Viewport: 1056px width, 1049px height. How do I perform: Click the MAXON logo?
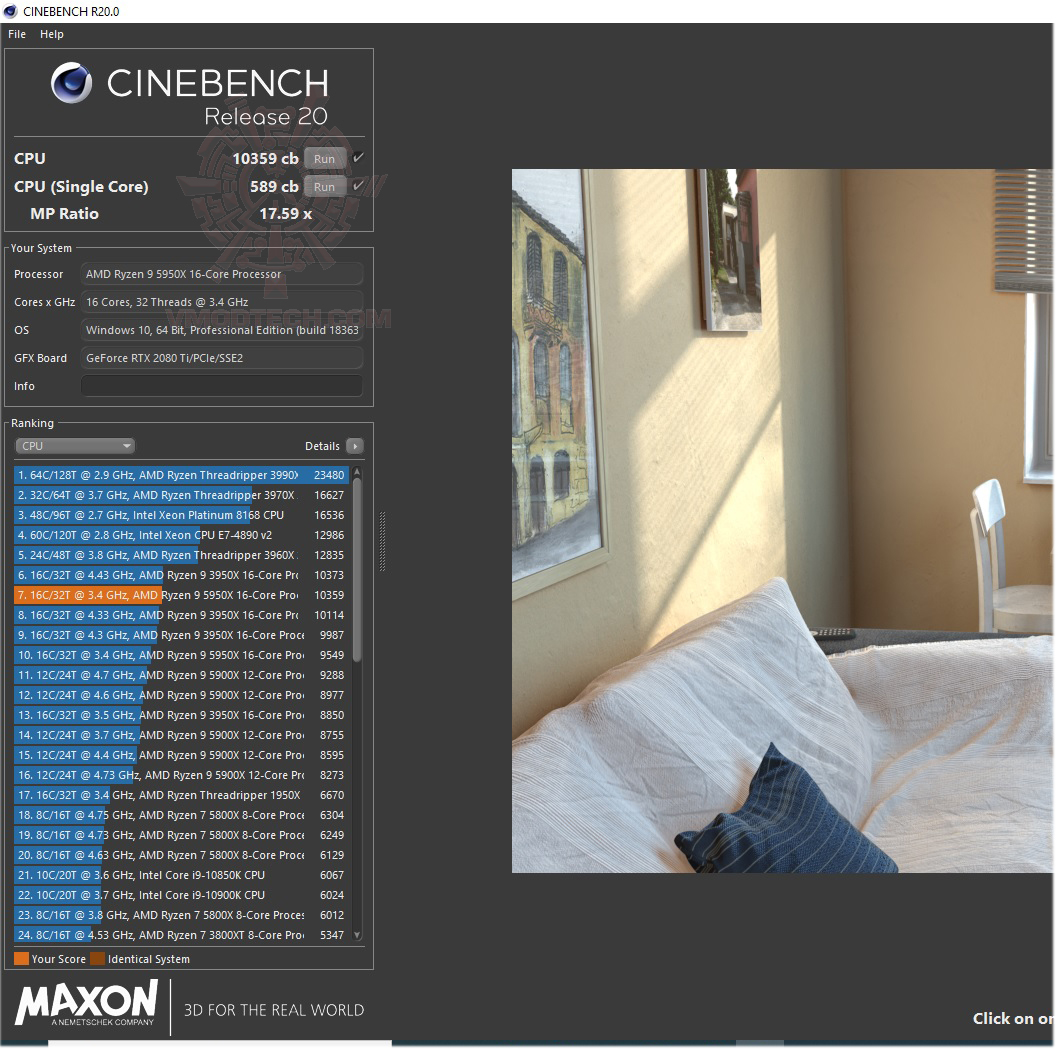point(87,1003)
